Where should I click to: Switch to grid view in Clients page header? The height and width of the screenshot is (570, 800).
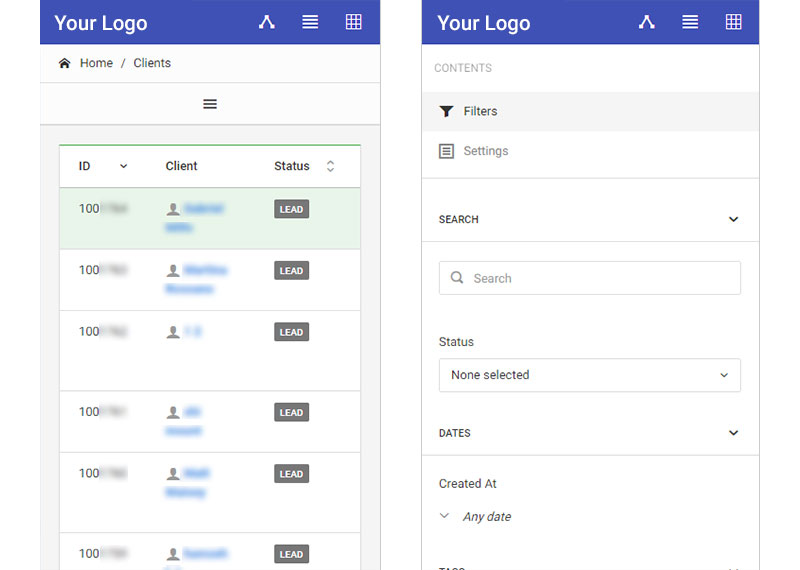point(353,22)
